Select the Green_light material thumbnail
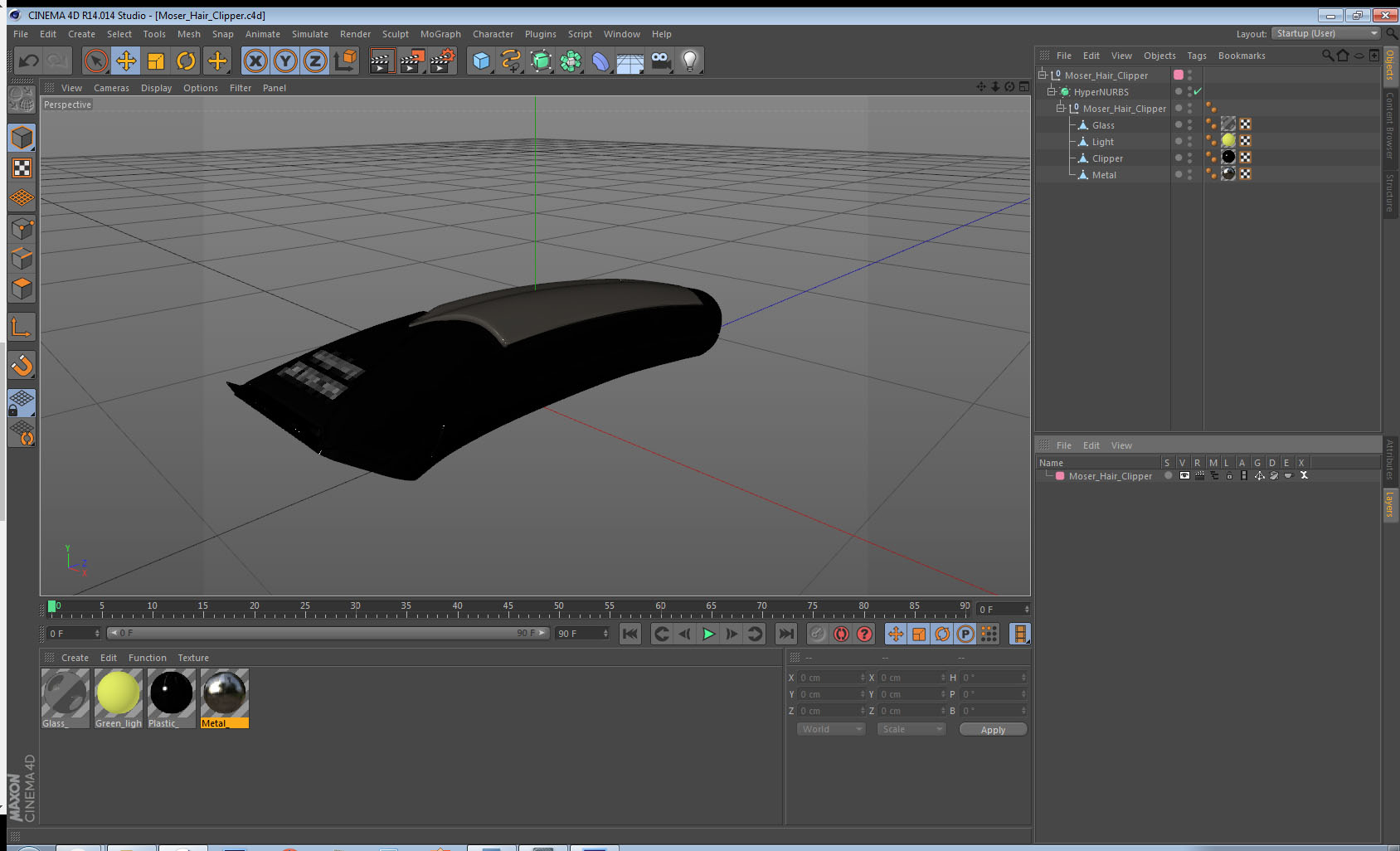The width and height of the screenshot is (1400, 851). [x=119, y=698]
